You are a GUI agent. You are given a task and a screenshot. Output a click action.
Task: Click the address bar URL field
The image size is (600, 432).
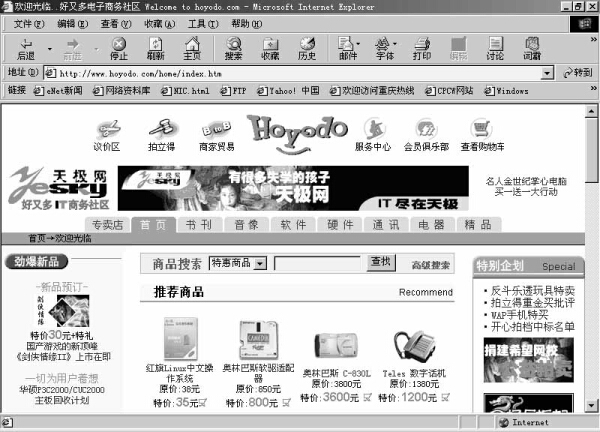click(293, 73)
